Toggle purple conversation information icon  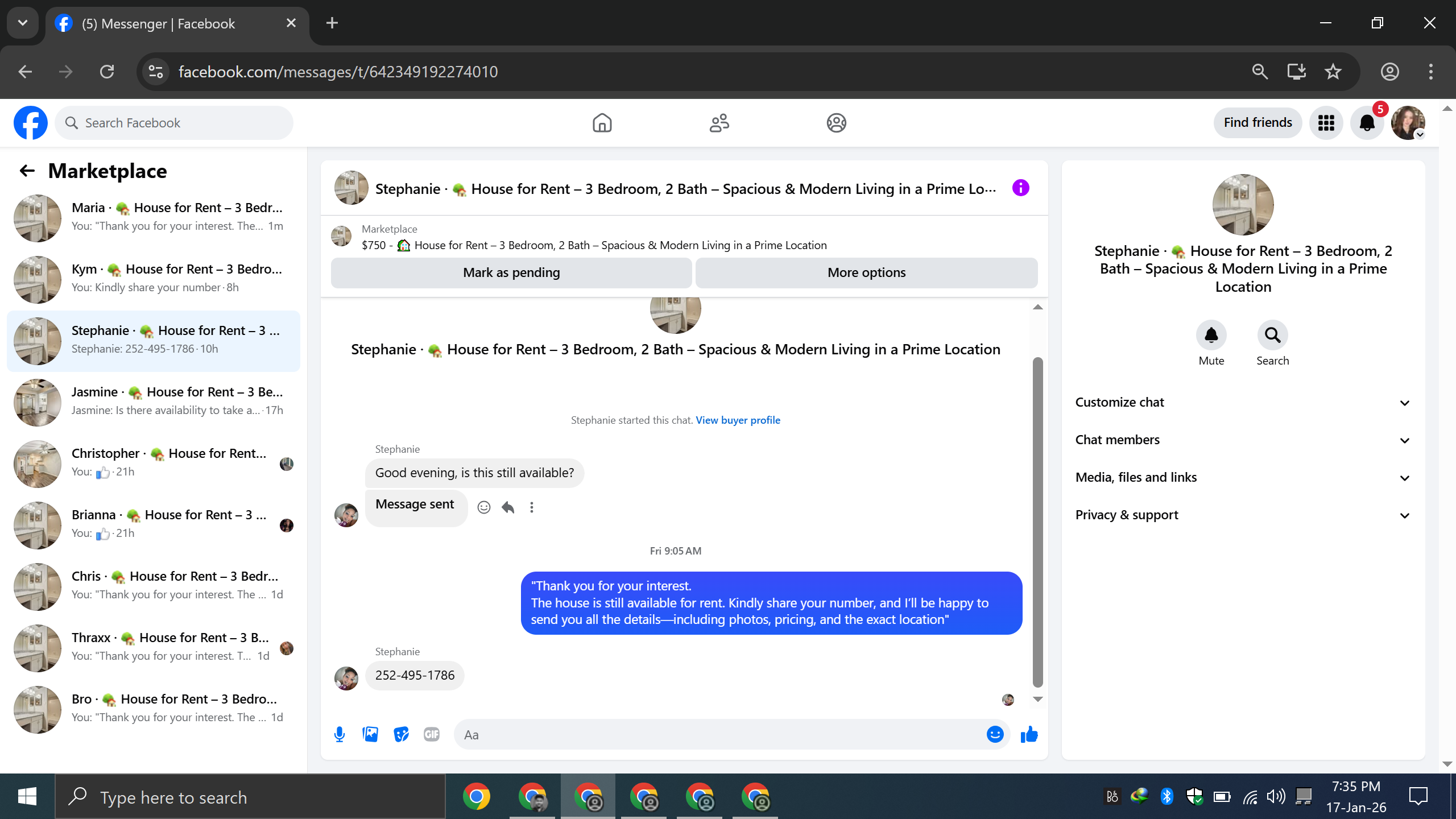1021,188
